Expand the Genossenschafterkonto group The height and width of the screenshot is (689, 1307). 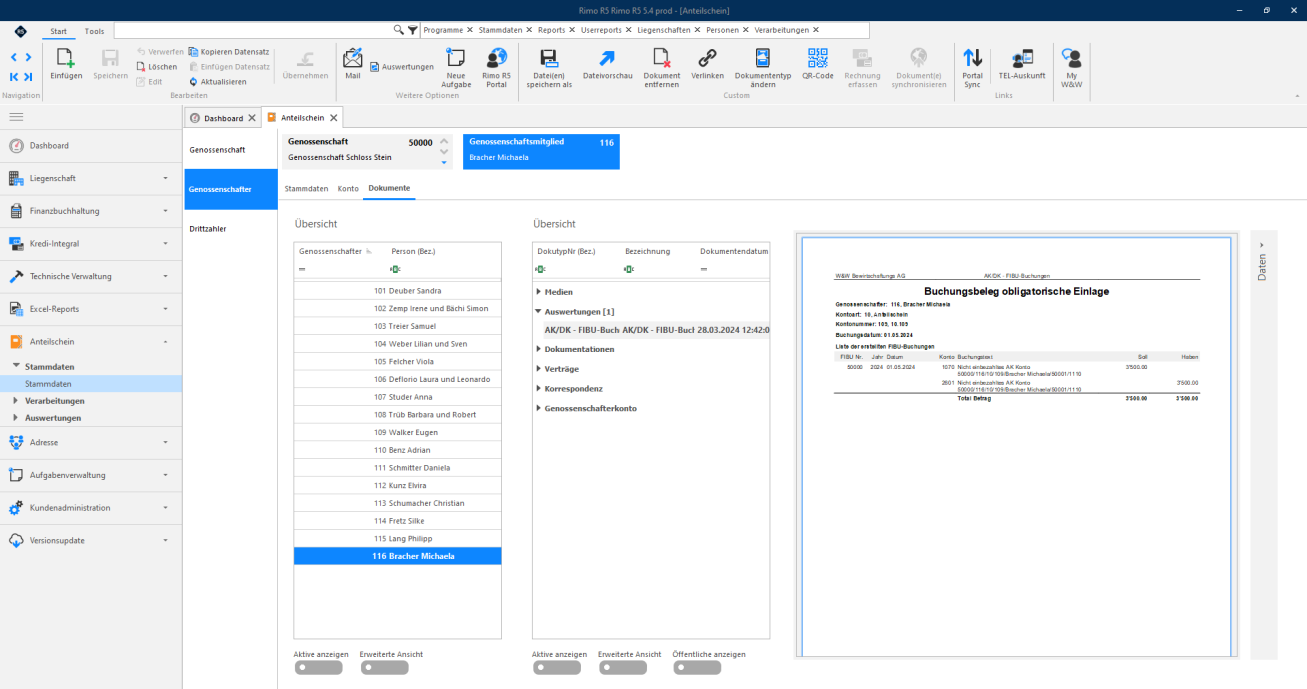(x=538, y=408)
